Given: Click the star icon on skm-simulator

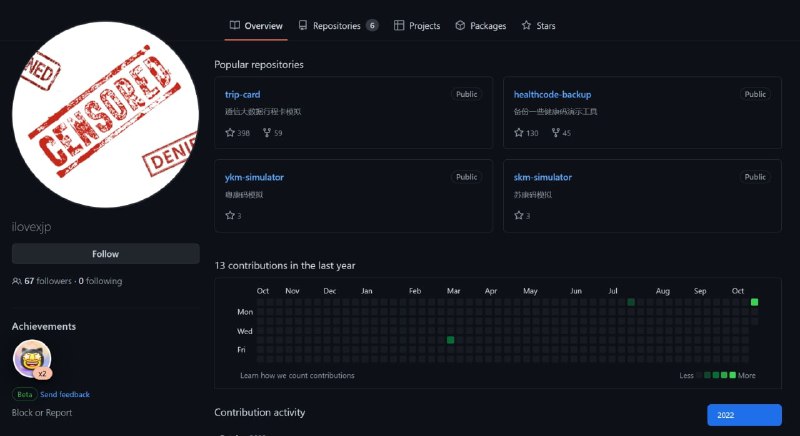Looking at the screenshot, I should (x=519, y=215).
